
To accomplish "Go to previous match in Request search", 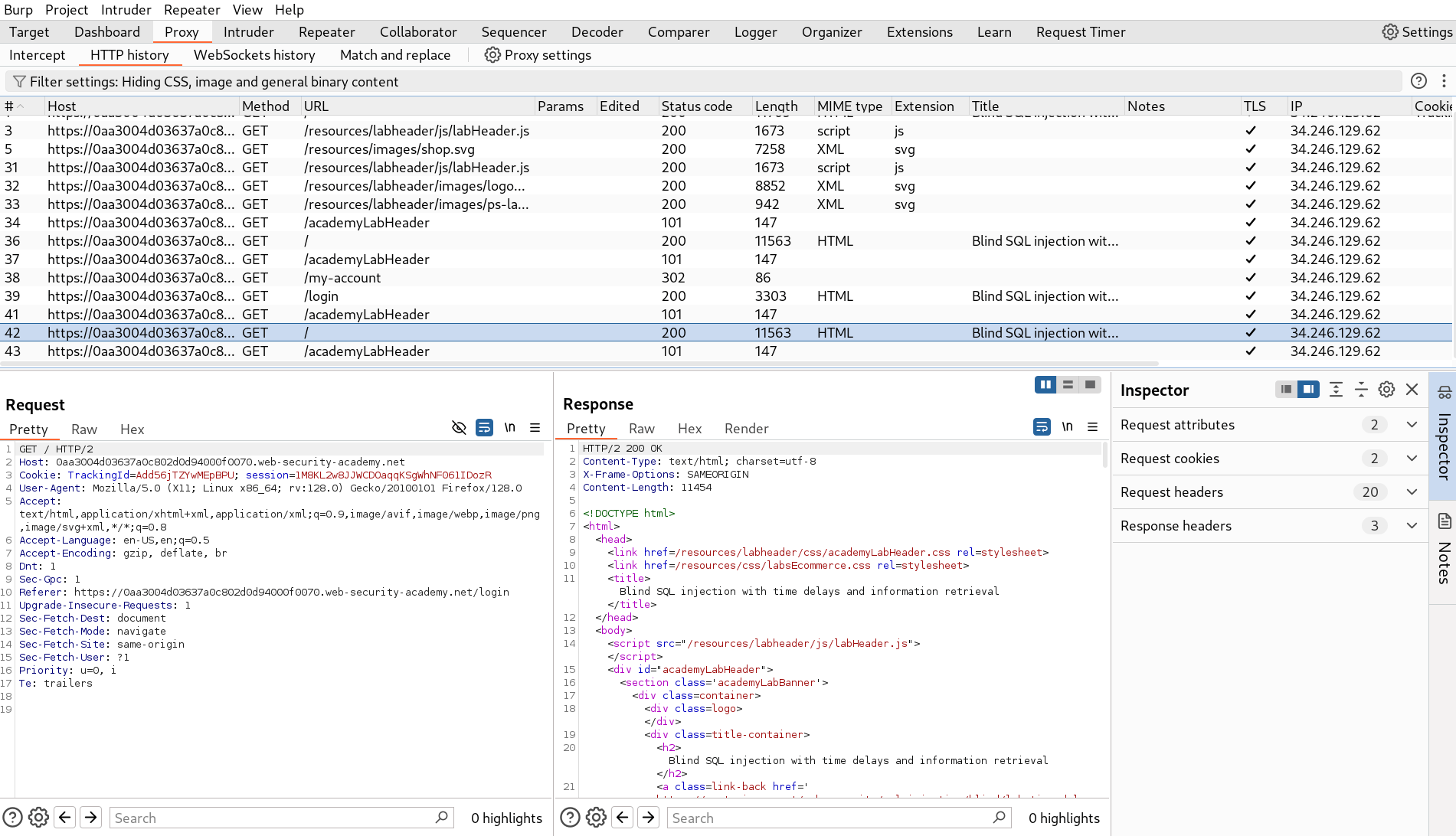I will pos(65,818).
